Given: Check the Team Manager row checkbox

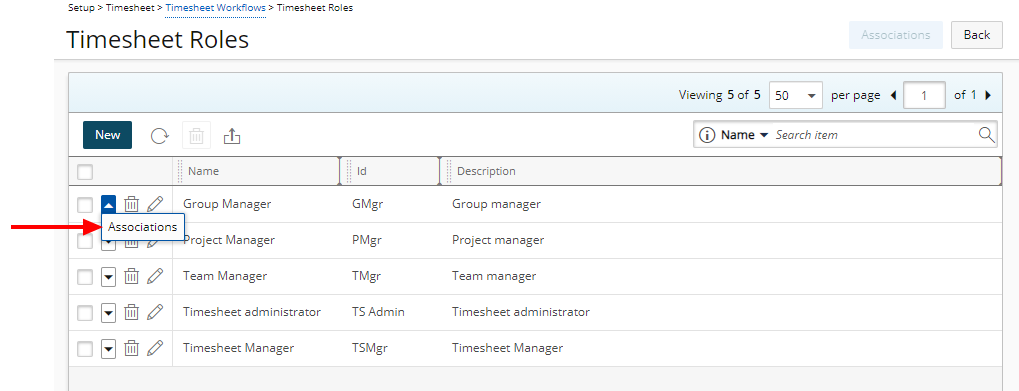Looking at the screenshot, I should tap(85, 277).
